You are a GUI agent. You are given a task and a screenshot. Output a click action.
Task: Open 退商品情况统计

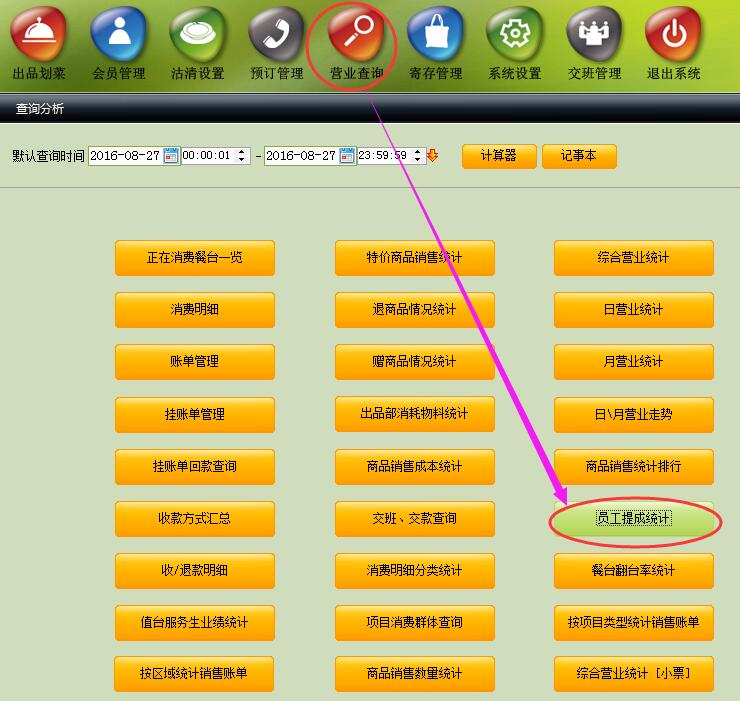(414, 310)
